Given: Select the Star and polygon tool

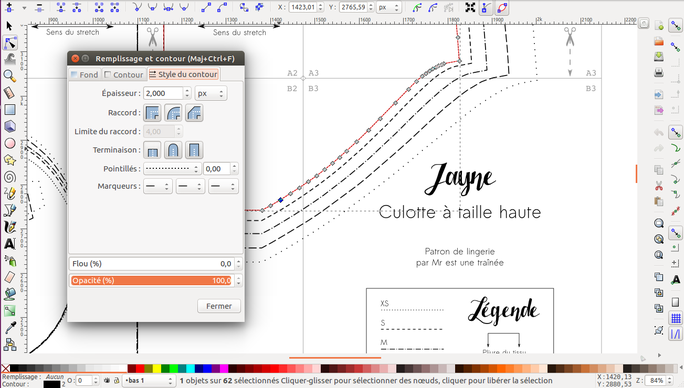Looking at the screenshot, I should (x=9, y=160).
